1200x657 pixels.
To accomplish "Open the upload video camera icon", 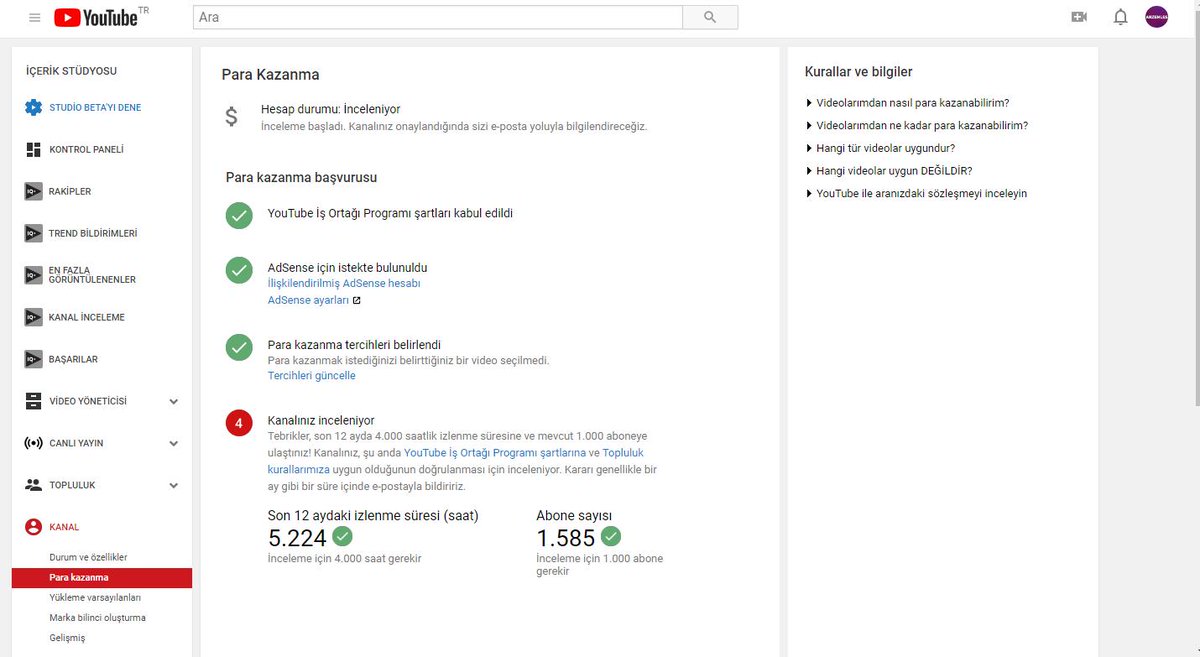I will (1078, 17).
